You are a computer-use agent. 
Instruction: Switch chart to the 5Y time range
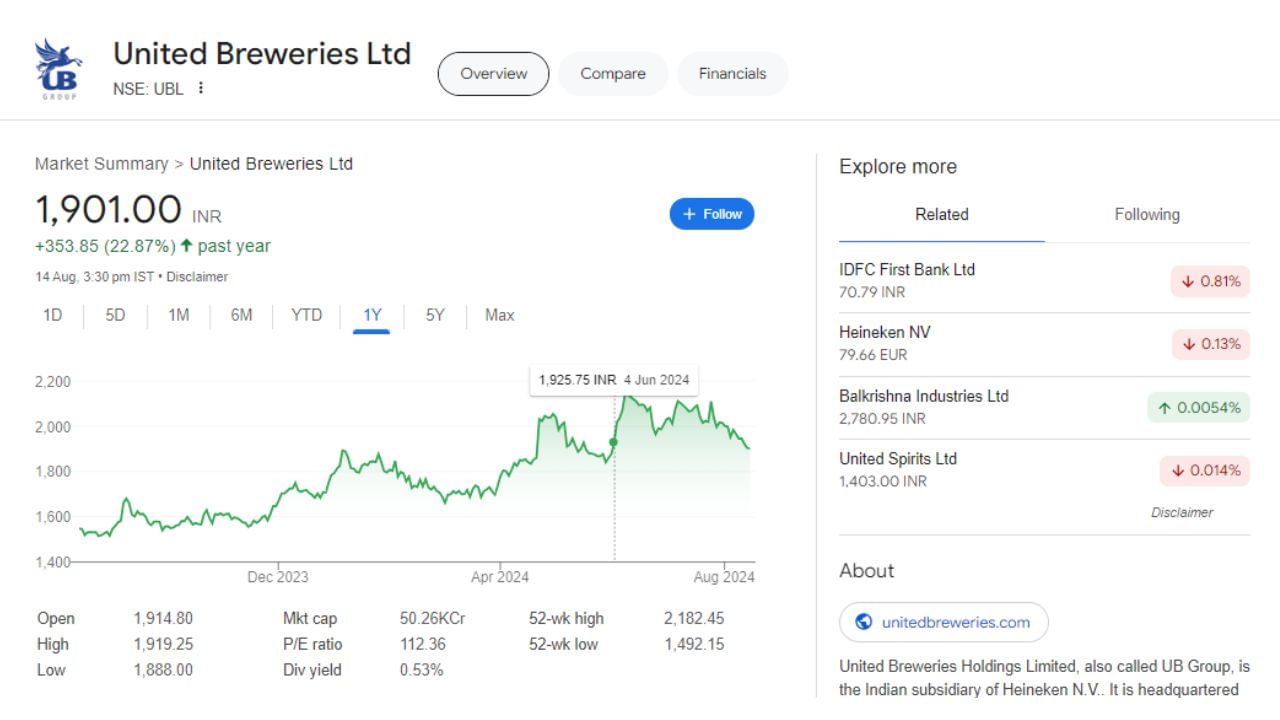click(x=433, y=315)
